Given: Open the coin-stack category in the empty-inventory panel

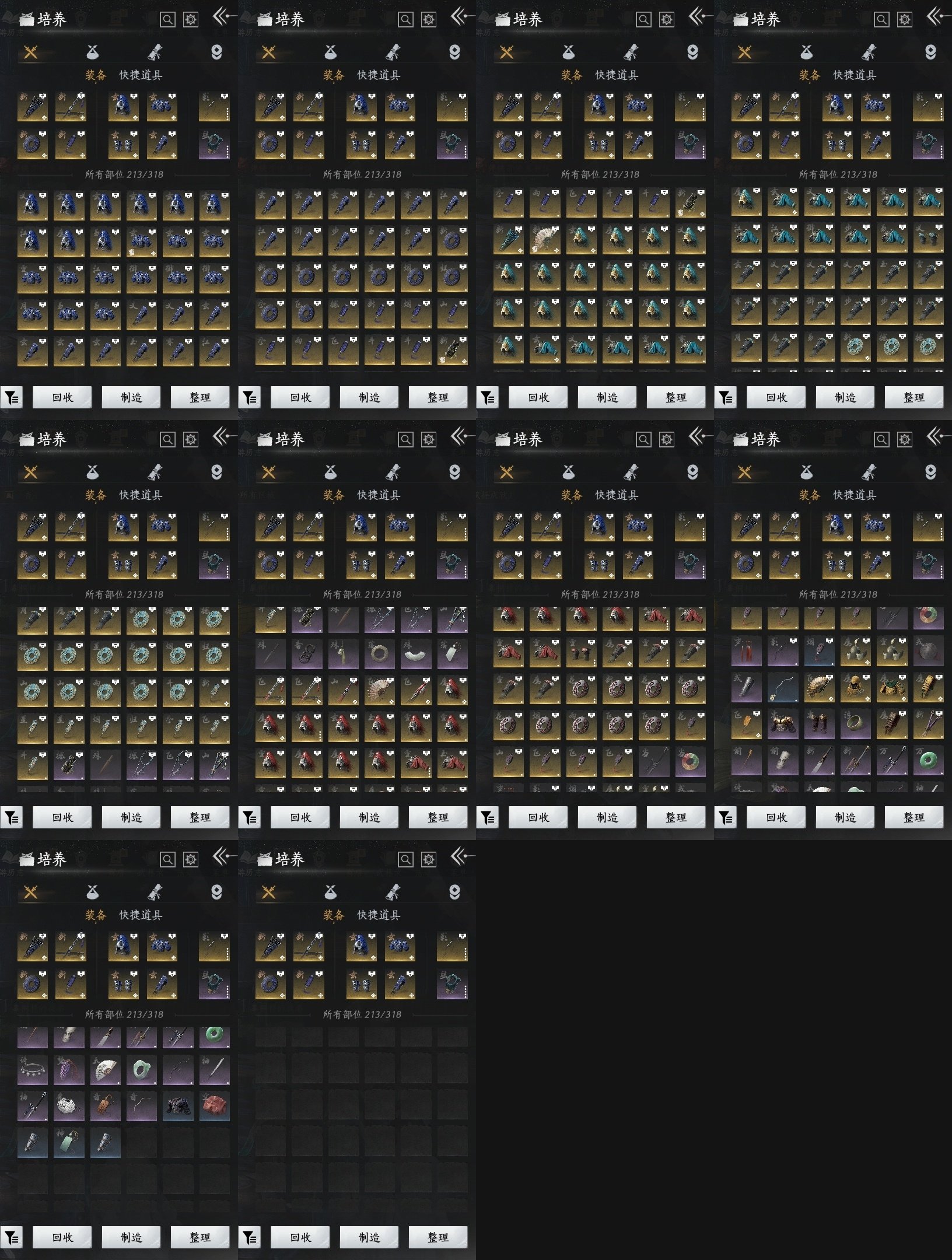Looking at the screenshot, I should [x=454, y=892].
